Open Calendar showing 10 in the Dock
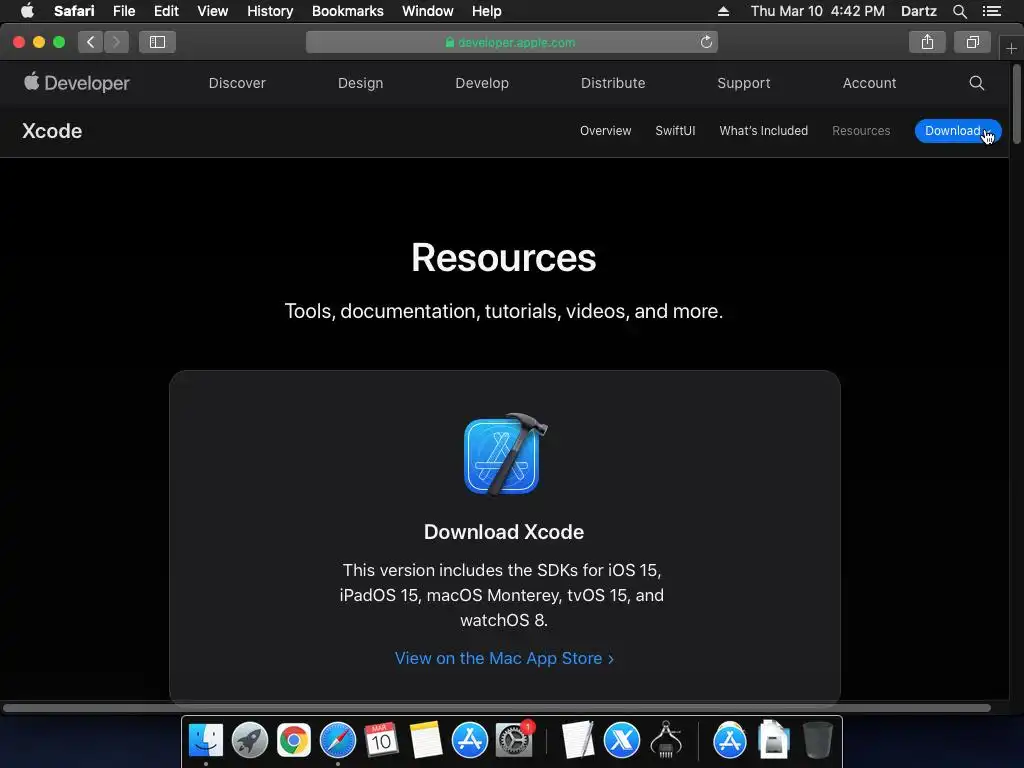 click(x=381, y=741)
